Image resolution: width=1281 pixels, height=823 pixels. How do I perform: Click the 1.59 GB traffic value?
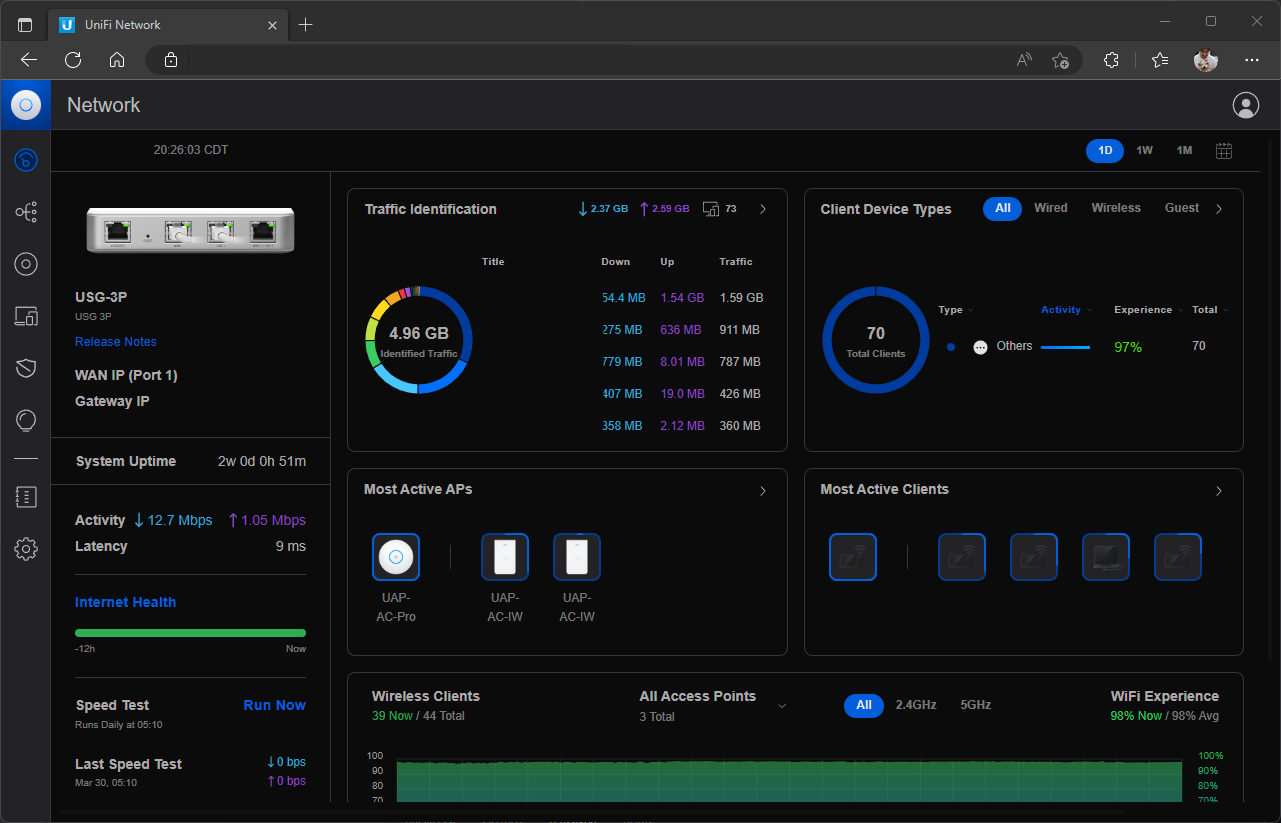tap(741, 298)
